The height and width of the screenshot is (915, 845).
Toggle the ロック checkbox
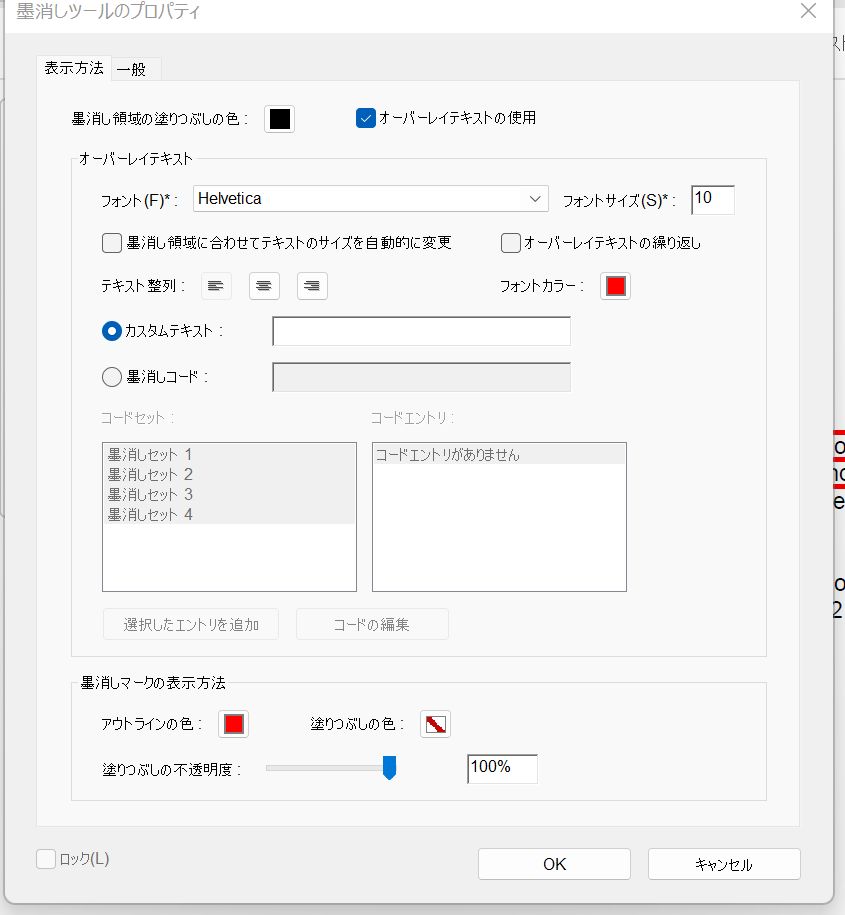coord(45,859)
